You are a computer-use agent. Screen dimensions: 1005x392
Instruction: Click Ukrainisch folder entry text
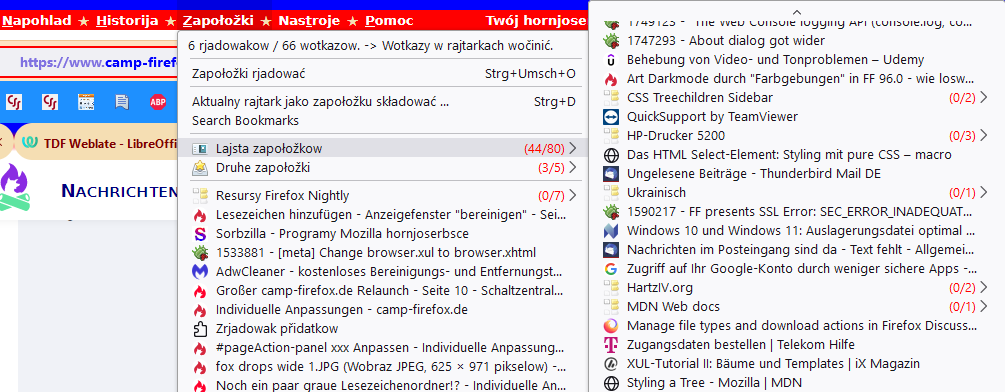656,193
